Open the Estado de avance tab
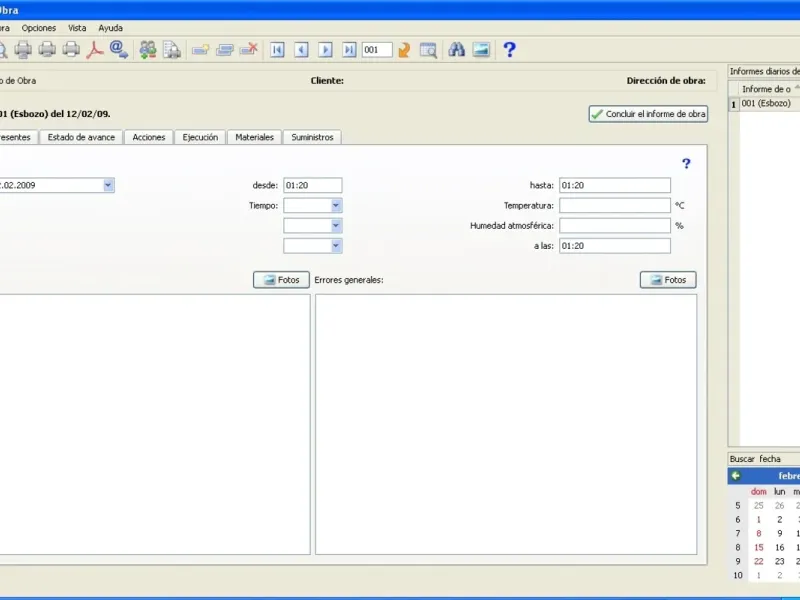Image resolution: width=800 pixels, height=600 pixels. (81, 137)
